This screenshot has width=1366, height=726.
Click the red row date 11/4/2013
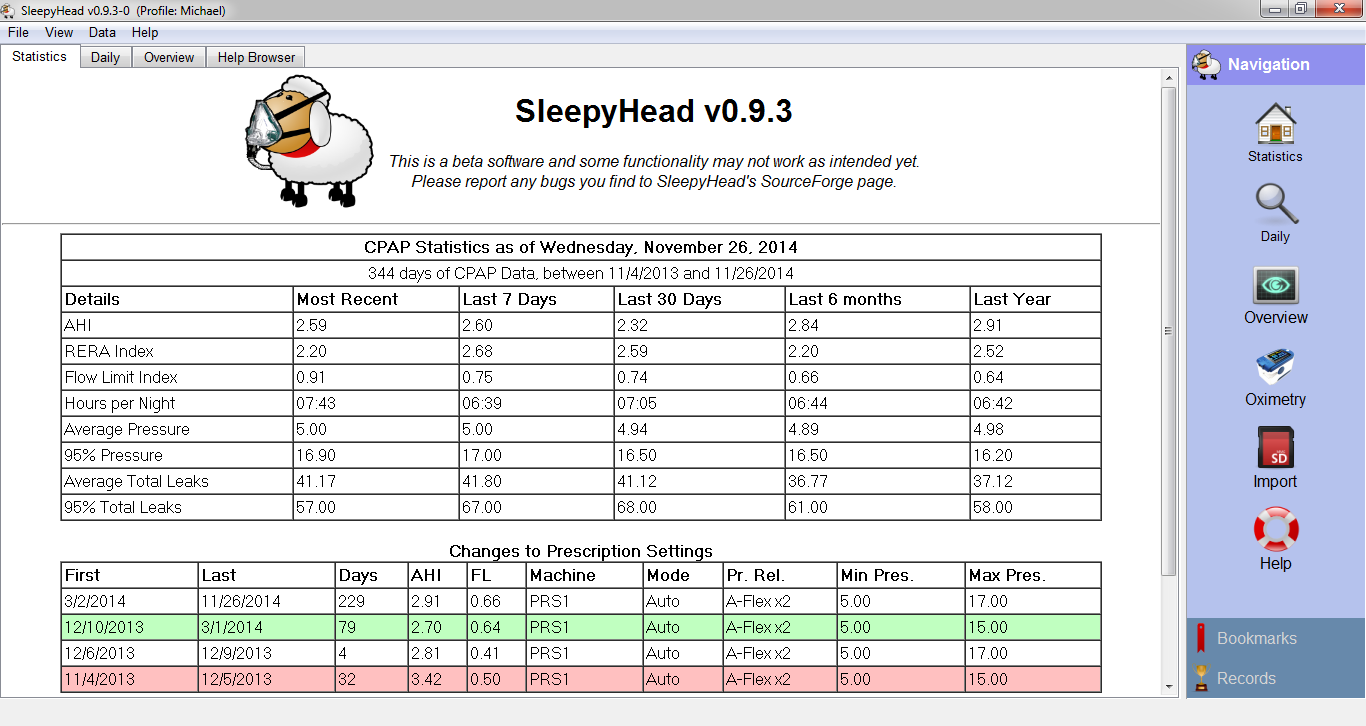point(100,679)
